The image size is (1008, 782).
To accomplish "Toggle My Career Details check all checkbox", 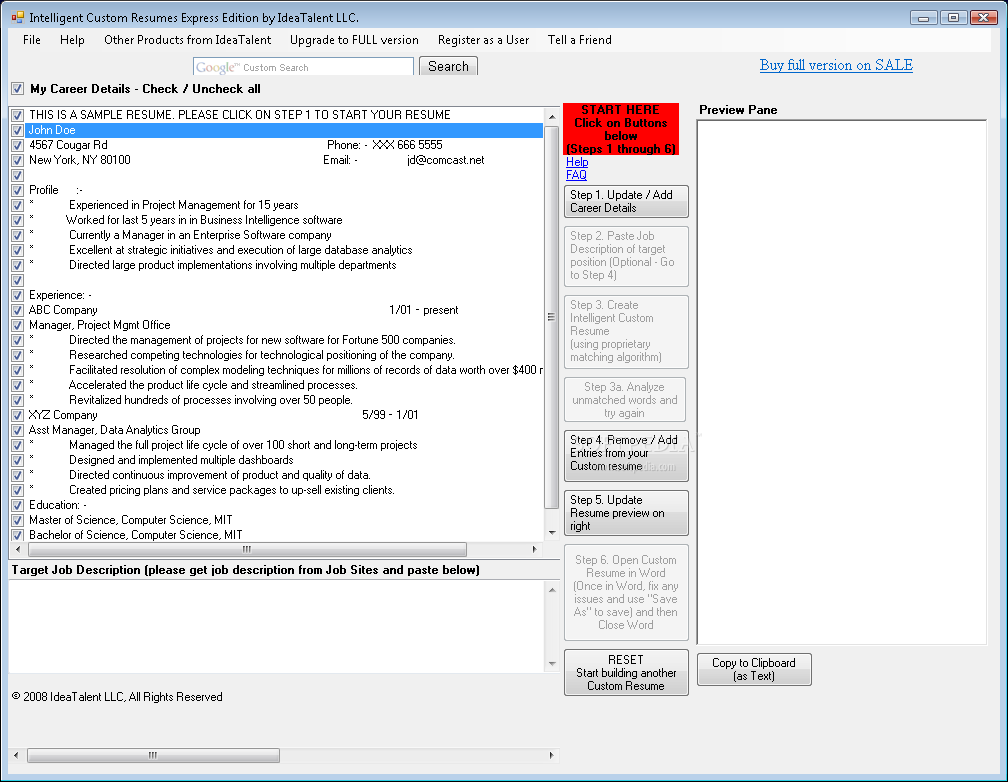I will click(x=17, y=89).
